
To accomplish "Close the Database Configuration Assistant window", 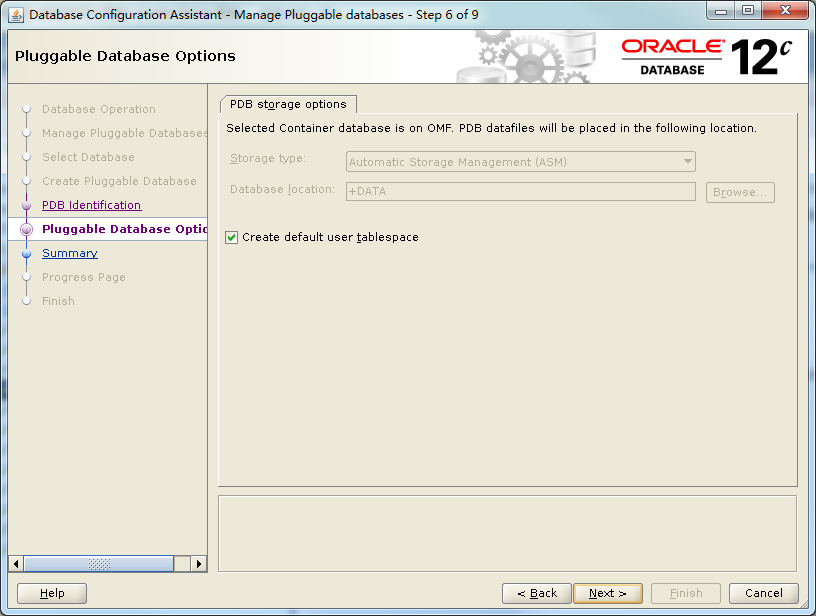I will (786, 11).
